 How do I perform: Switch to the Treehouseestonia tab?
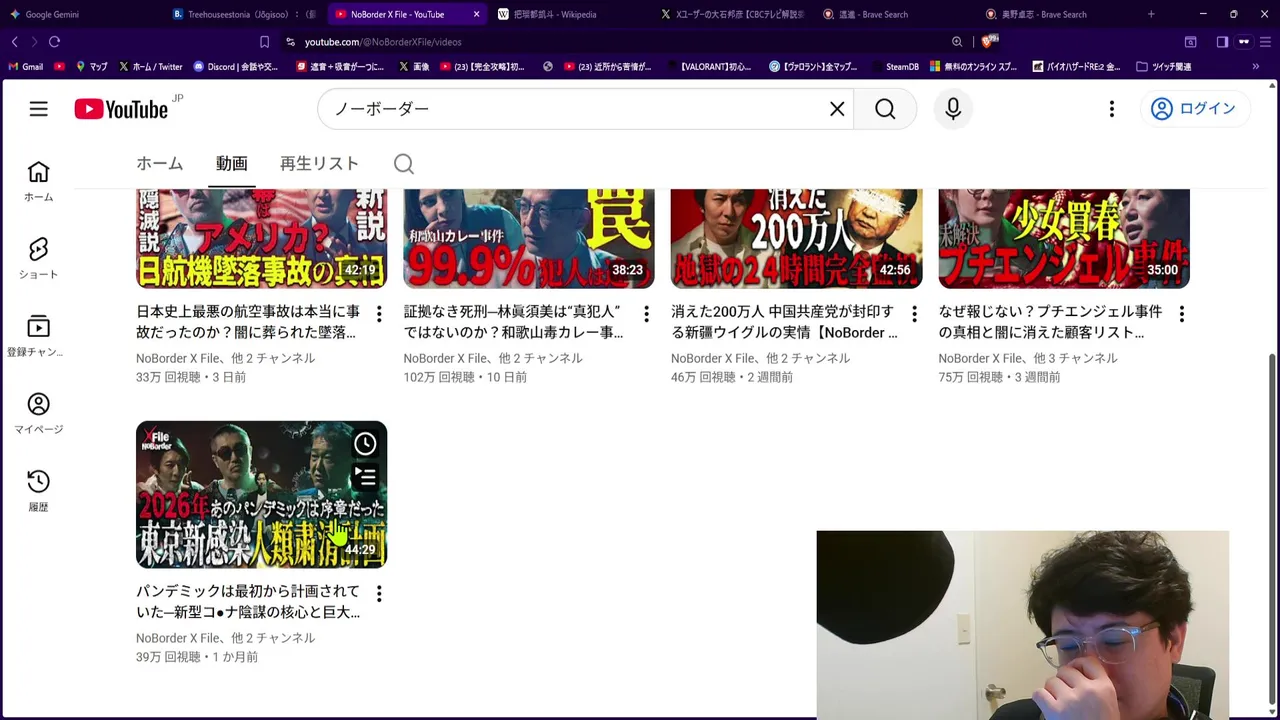pyautogui.click(x=244, y=14)
